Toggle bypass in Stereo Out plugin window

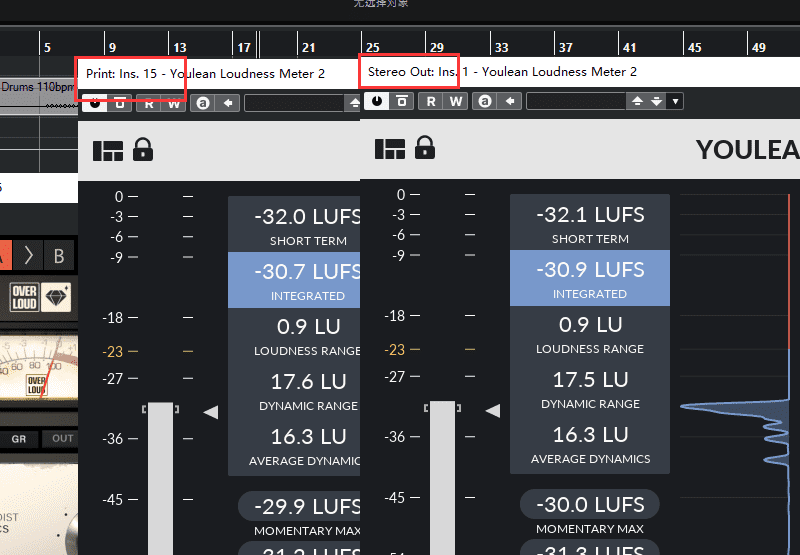tap(377, 101)
